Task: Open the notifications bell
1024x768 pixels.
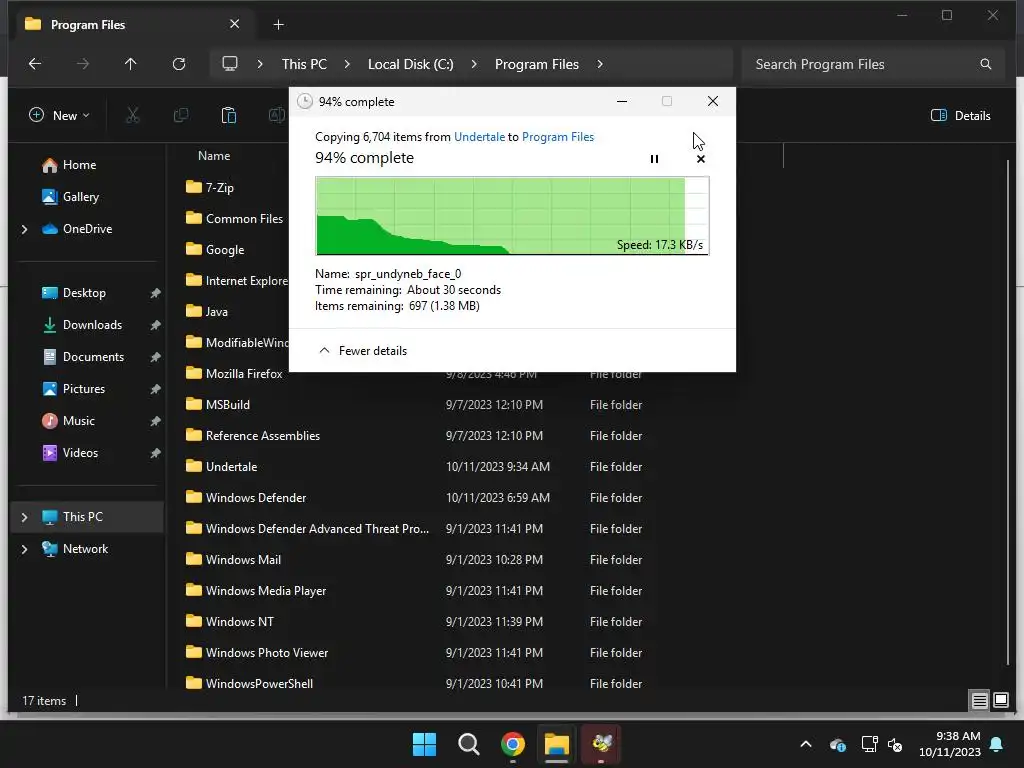Action: pyautogui.click(x=997, y=744)
